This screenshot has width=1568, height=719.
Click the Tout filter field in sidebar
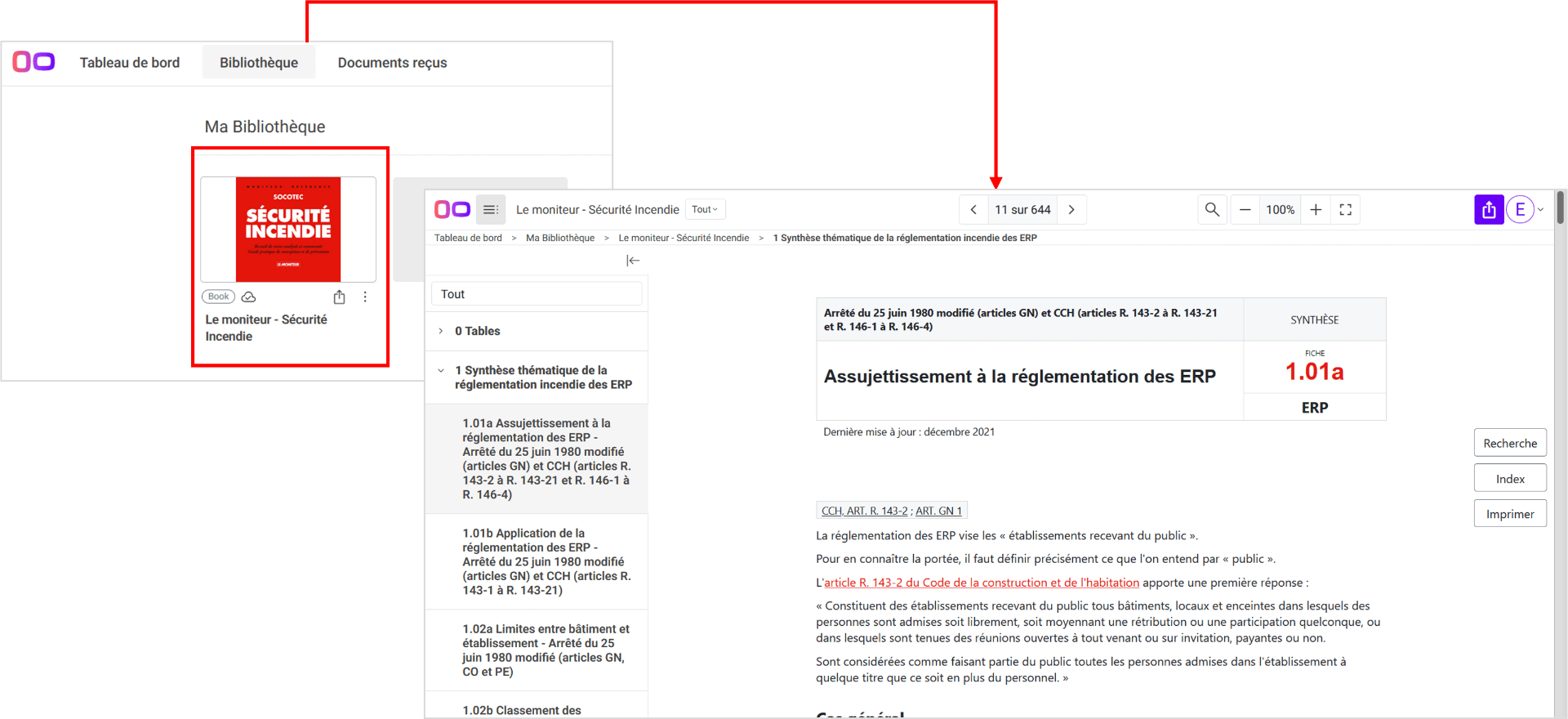point(537,294)
